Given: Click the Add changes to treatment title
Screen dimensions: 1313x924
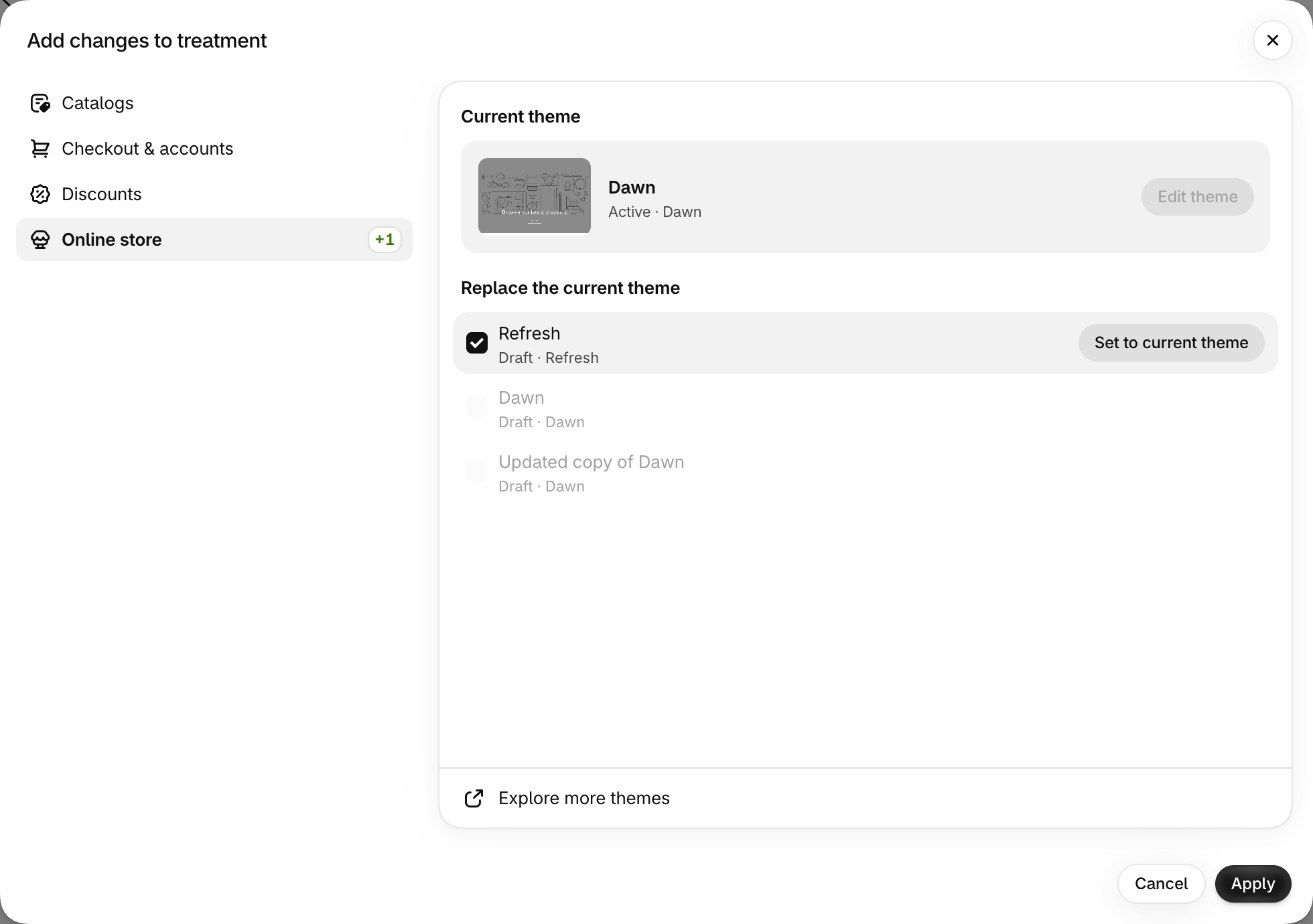Looking at the screenshot, I should (x=147, y=41).
